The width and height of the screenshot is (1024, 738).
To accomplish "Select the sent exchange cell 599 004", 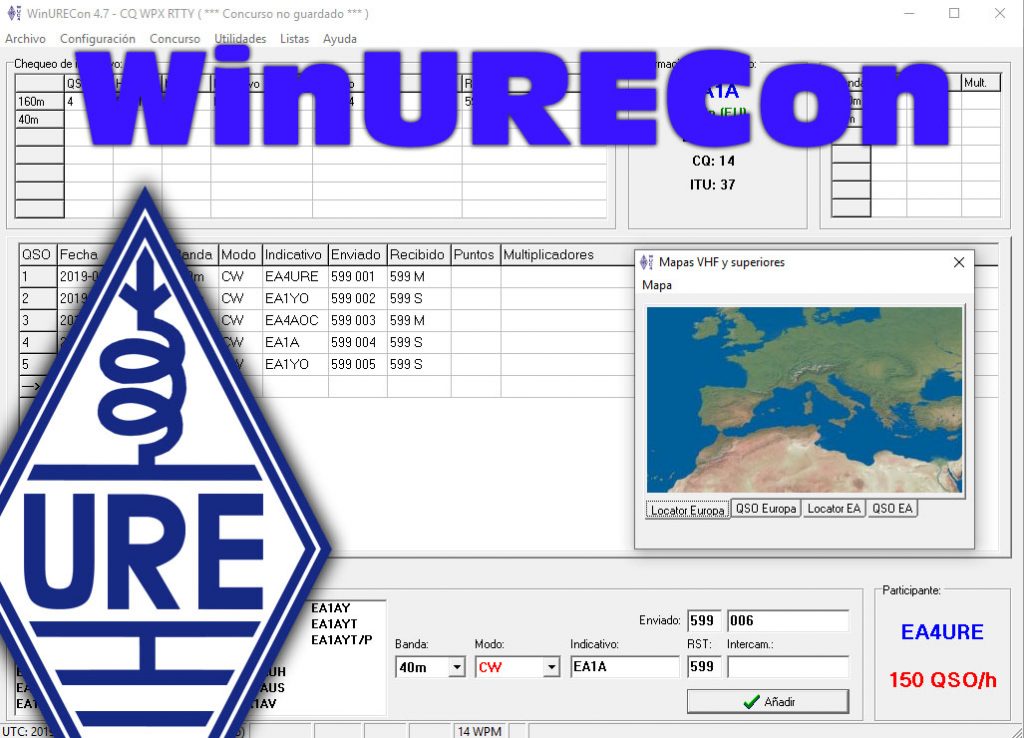I will 357,342.
